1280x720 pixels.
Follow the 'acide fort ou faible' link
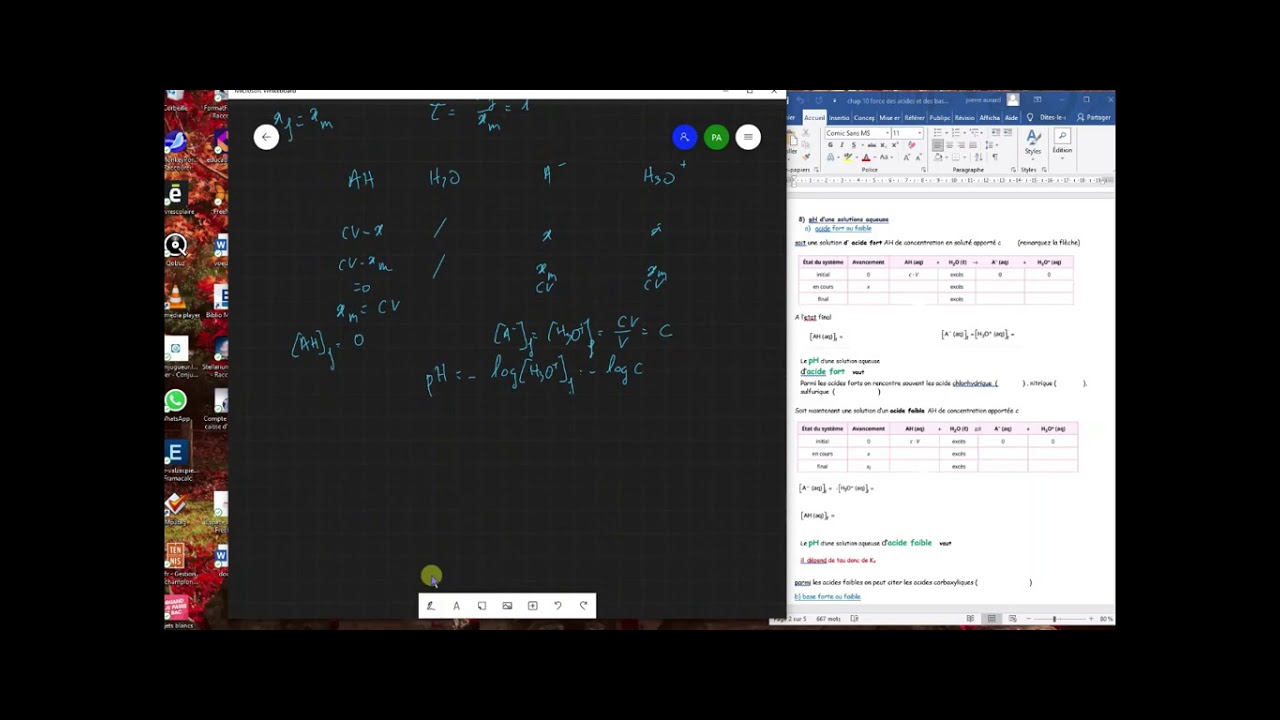click(842, 229)
